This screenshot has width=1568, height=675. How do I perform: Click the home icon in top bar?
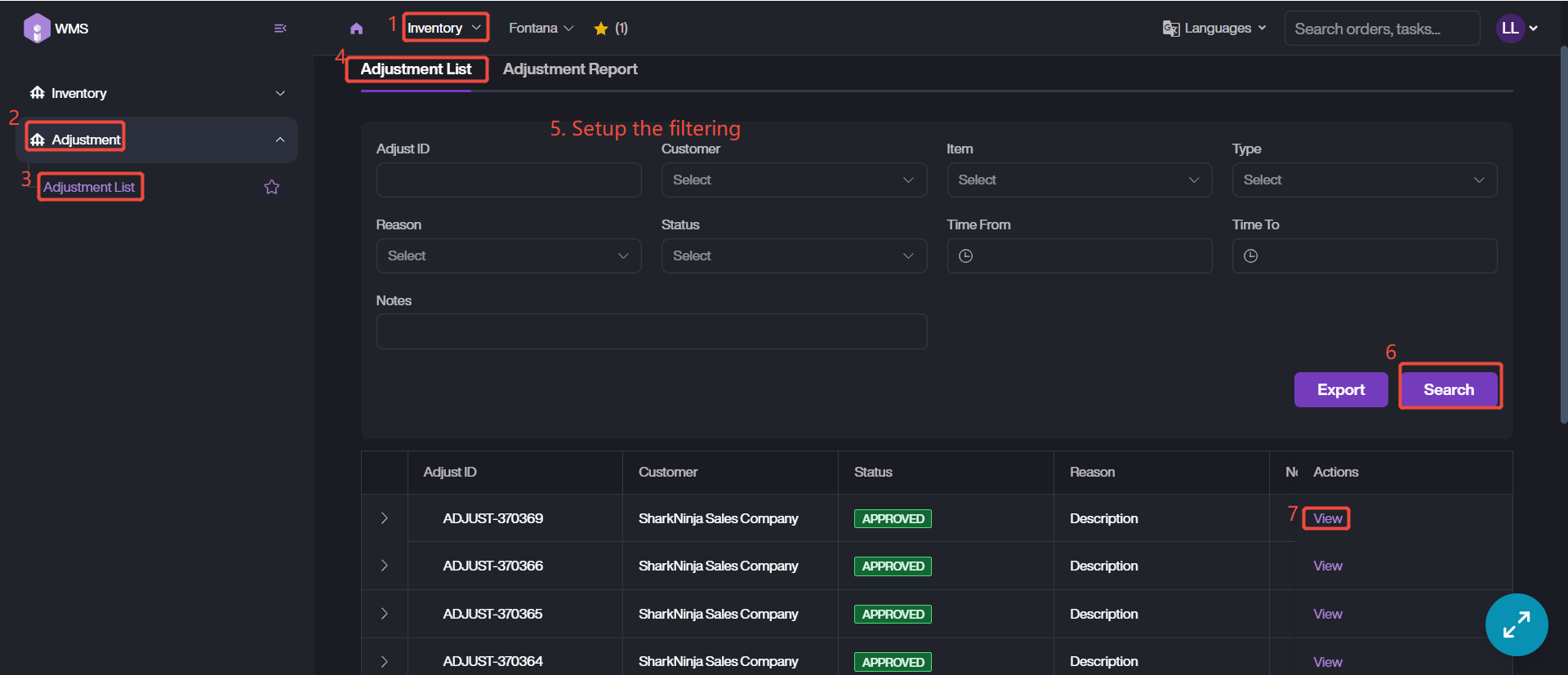pos(356,29)
